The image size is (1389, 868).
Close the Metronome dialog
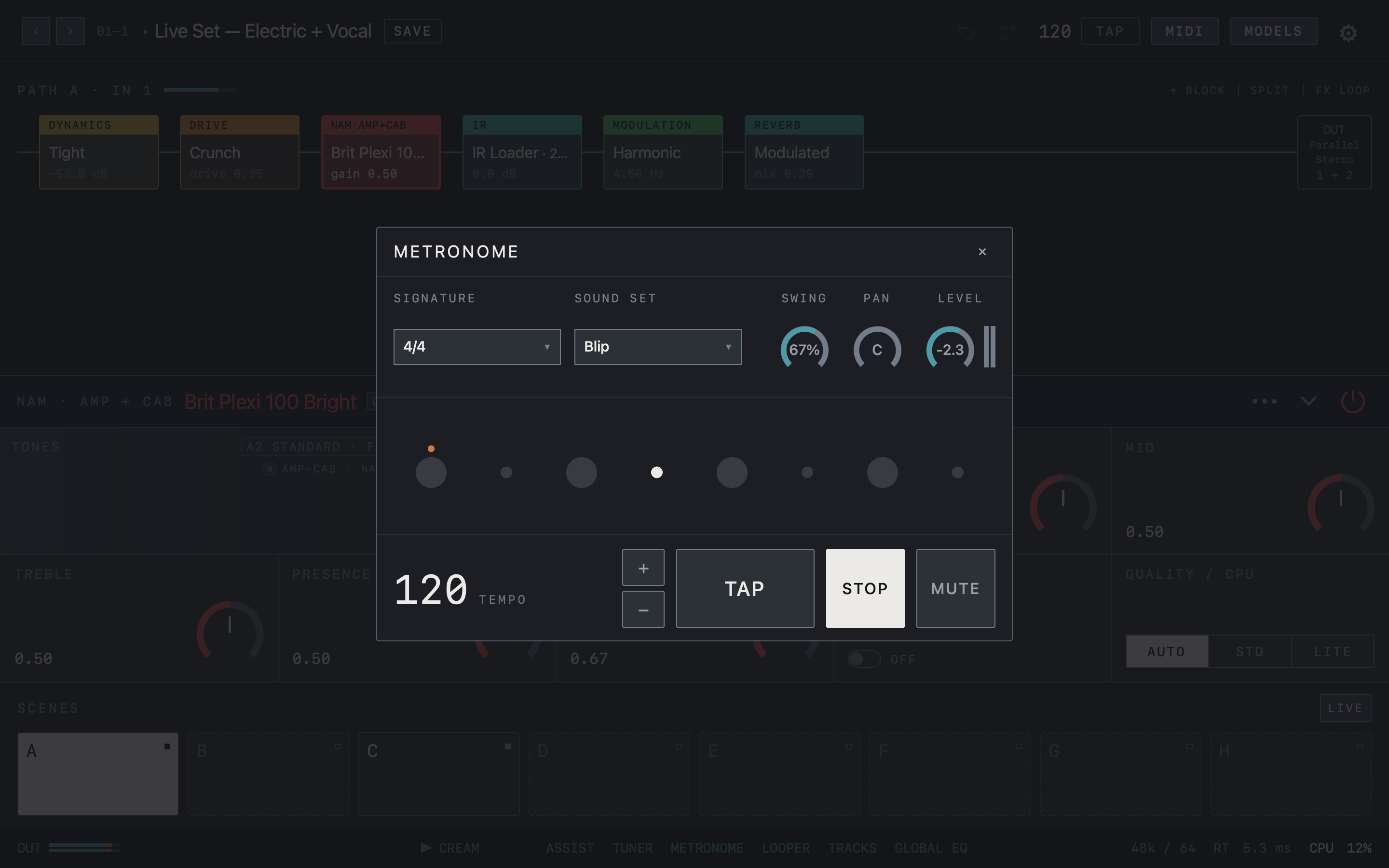982,251
